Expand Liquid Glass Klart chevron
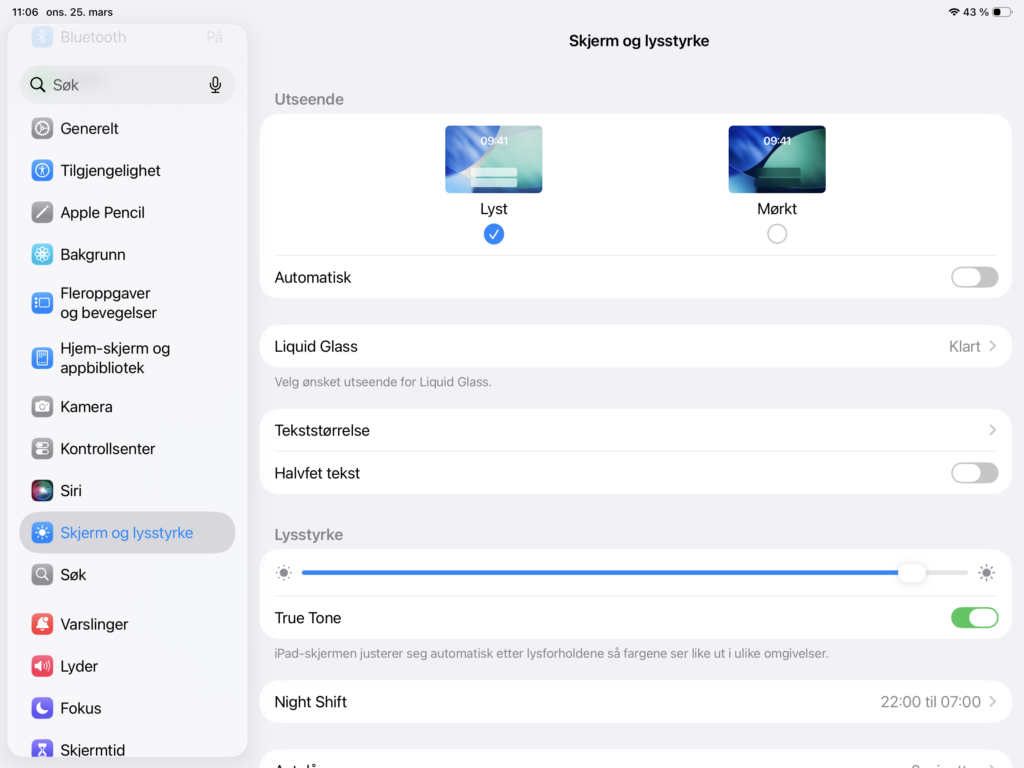The width and height of the screenshot is (1024, 768). [992, 346]
